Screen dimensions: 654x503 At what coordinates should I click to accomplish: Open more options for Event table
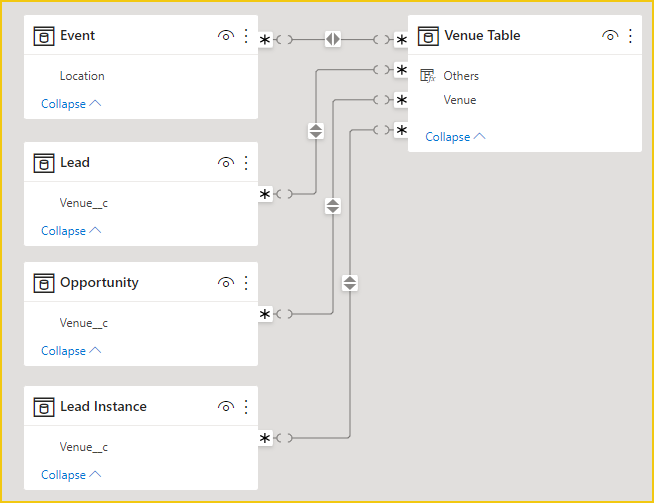coord(246,36)
